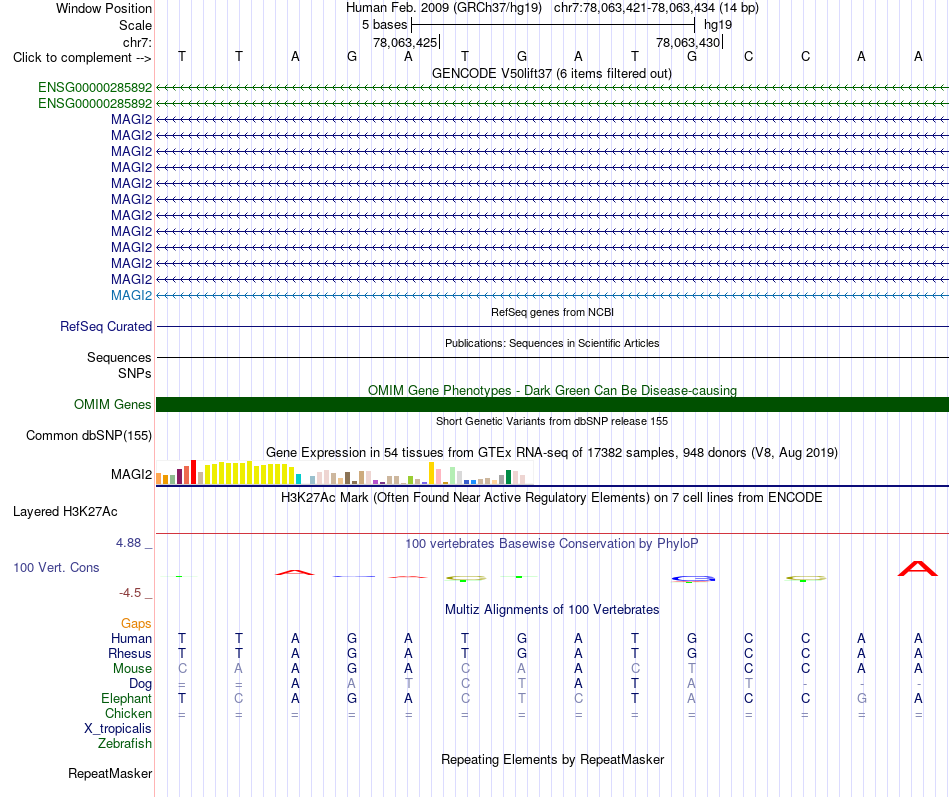Click the hg19 label beside scale bar
Image resolution: width=950 pixels, height=797 pixels.
coord(718,25)
